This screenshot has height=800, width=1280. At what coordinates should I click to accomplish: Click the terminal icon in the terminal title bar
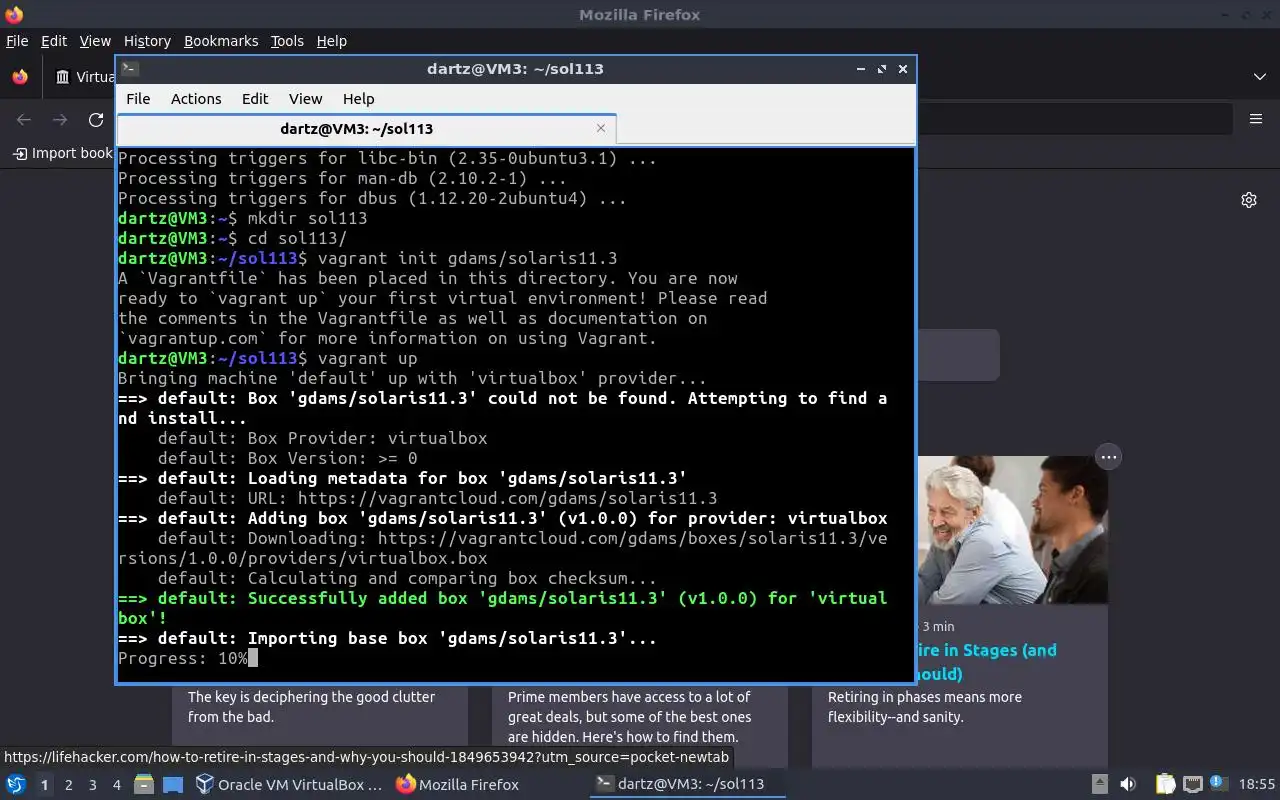130,69
